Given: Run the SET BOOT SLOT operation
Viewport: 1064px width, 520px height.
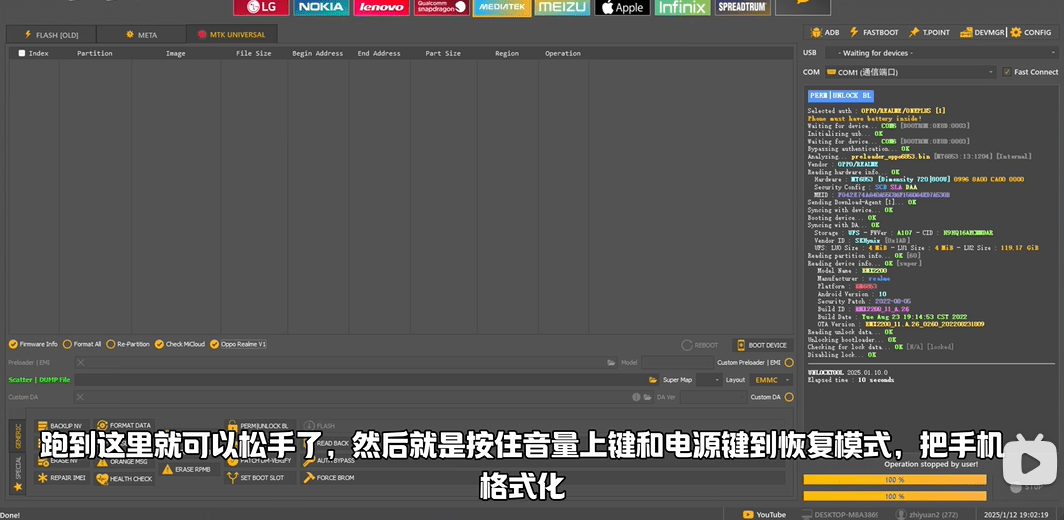Looking at the screenshot, I should coord(261,478).
